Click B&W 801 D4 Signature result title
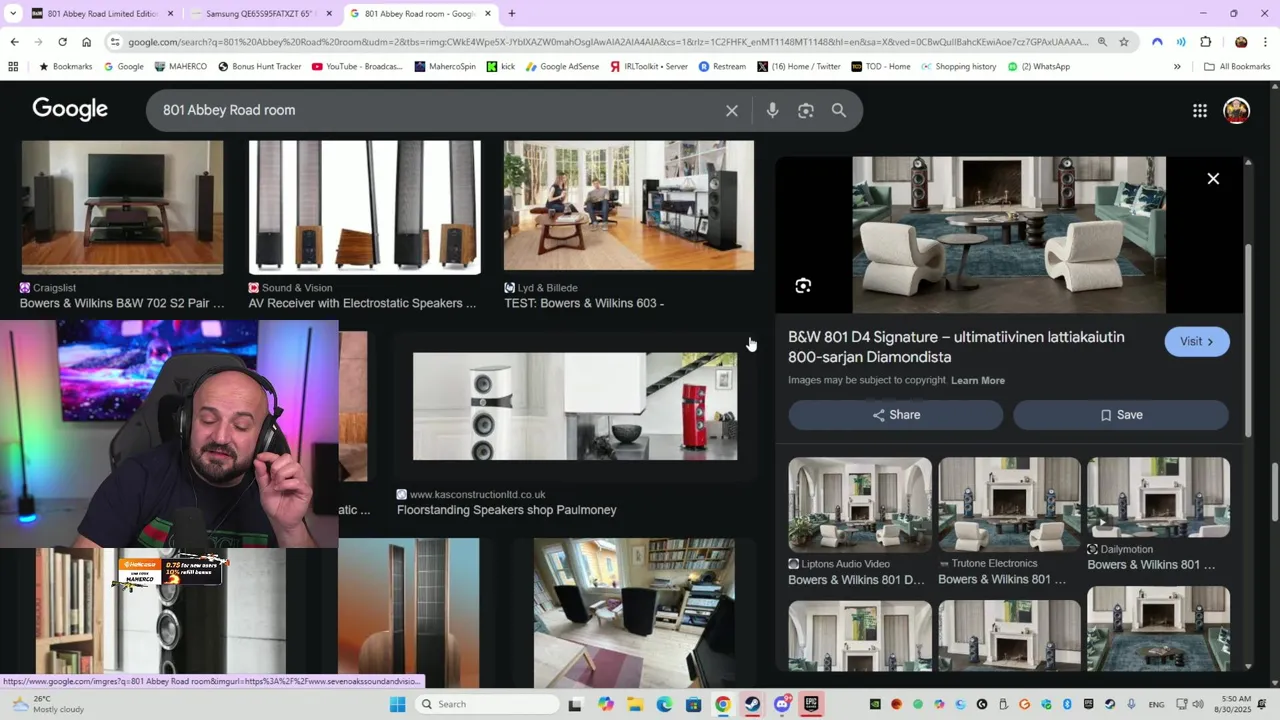 click(x=956, y=347)
